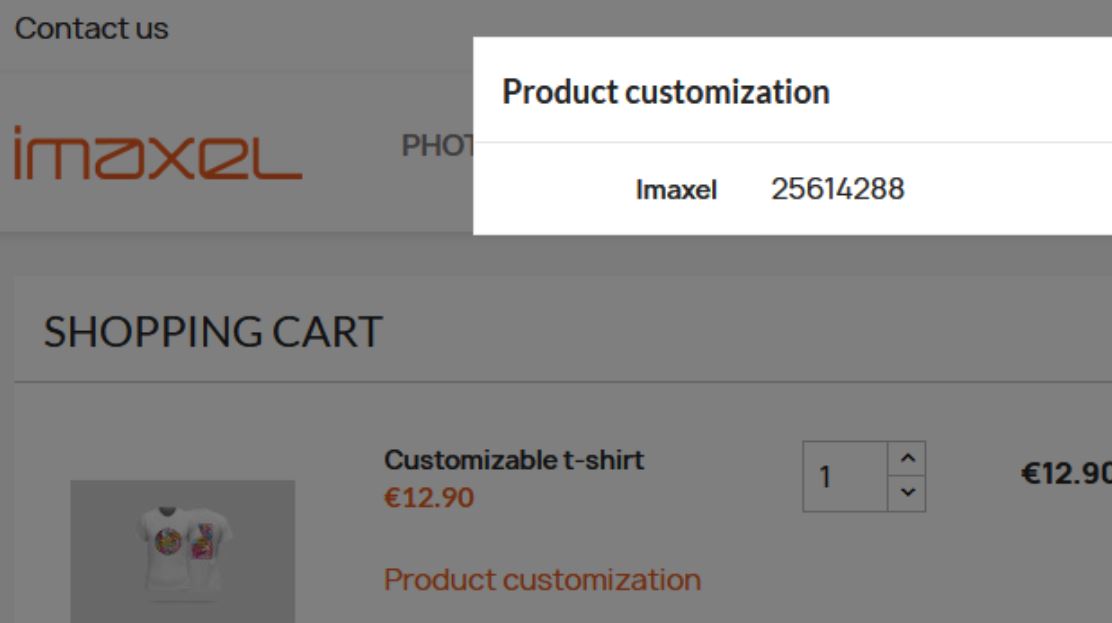
Task: Open the Contact us link
Action: pos(92,29)
